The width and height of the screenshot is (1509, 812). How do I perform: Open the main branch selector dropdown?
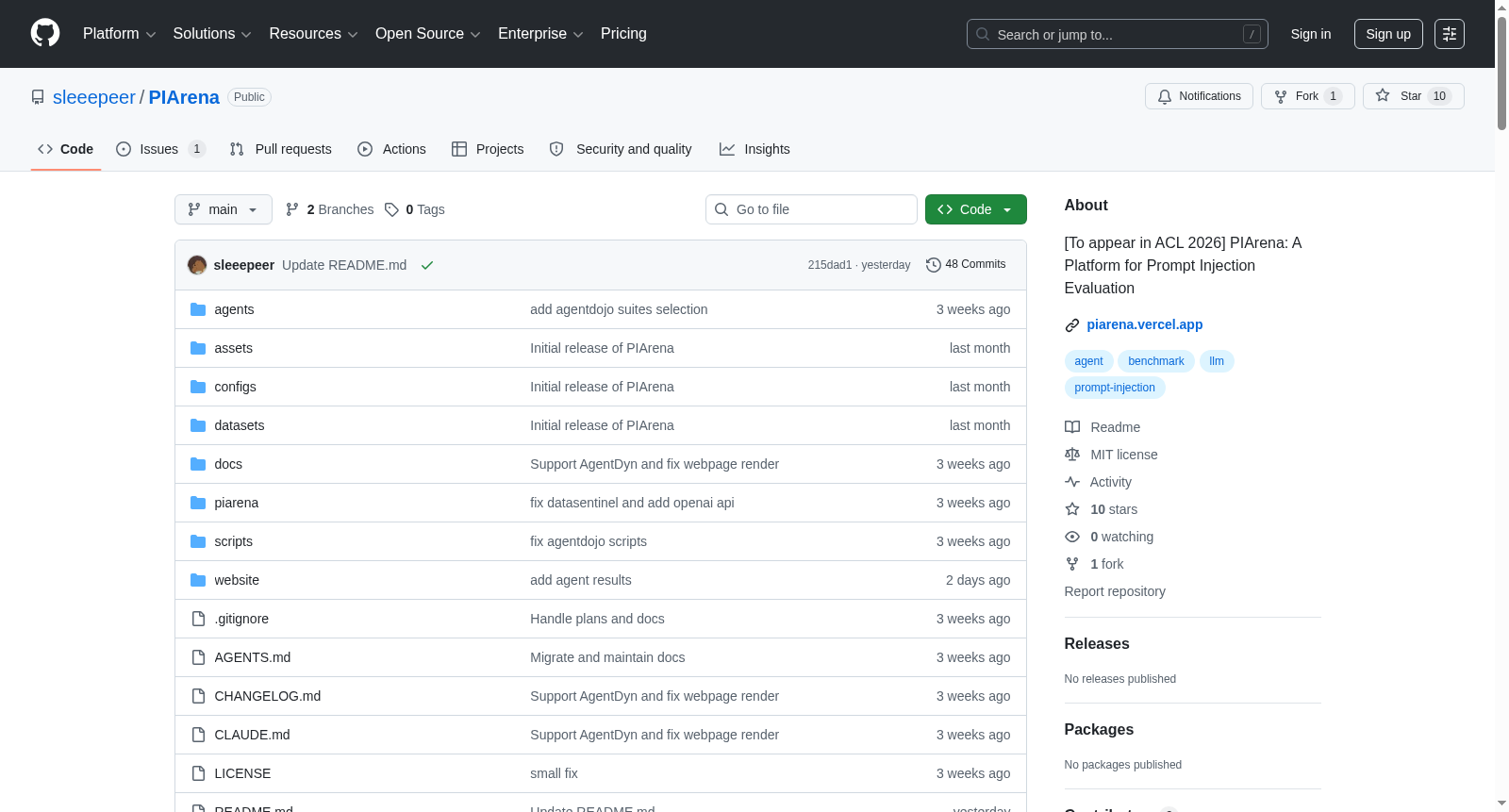[x=224, y=209]
